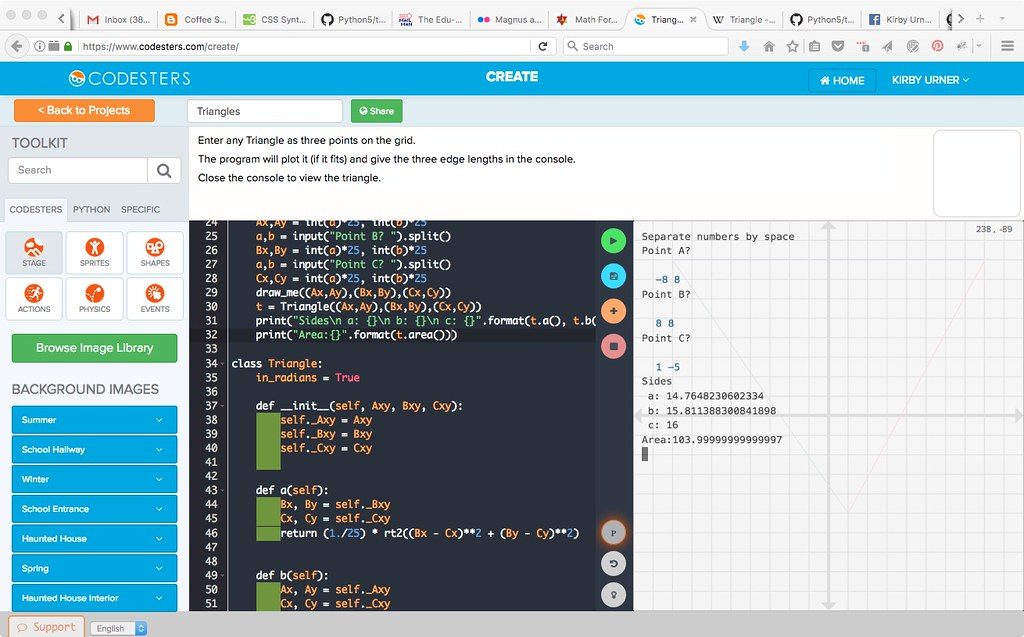Click the gray reset arrow button
The width and height of the screenshot is (1024, 637).
click(x=613, y=563)
